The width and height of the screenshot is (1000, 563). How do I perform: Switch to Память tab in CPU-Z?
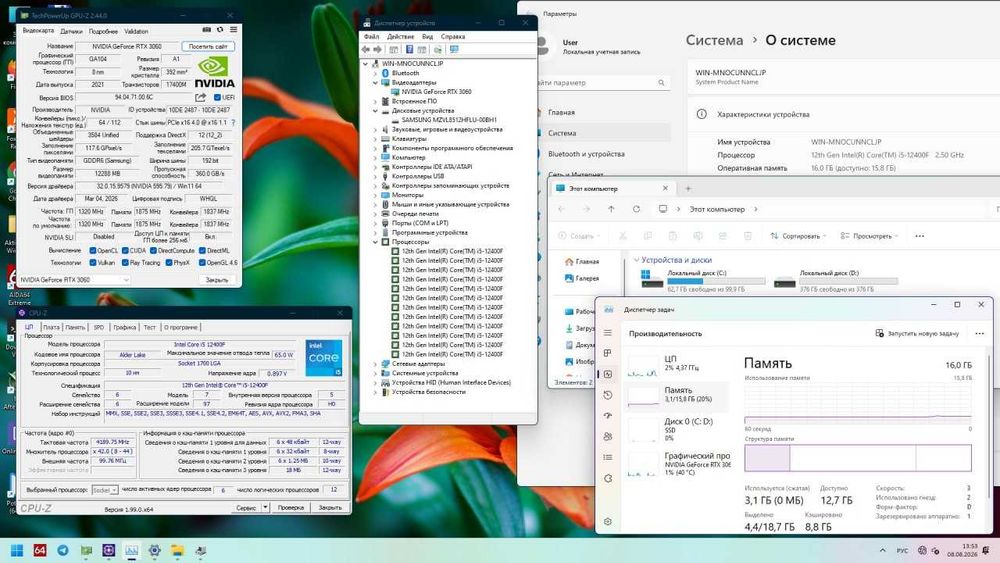[75, 327]
